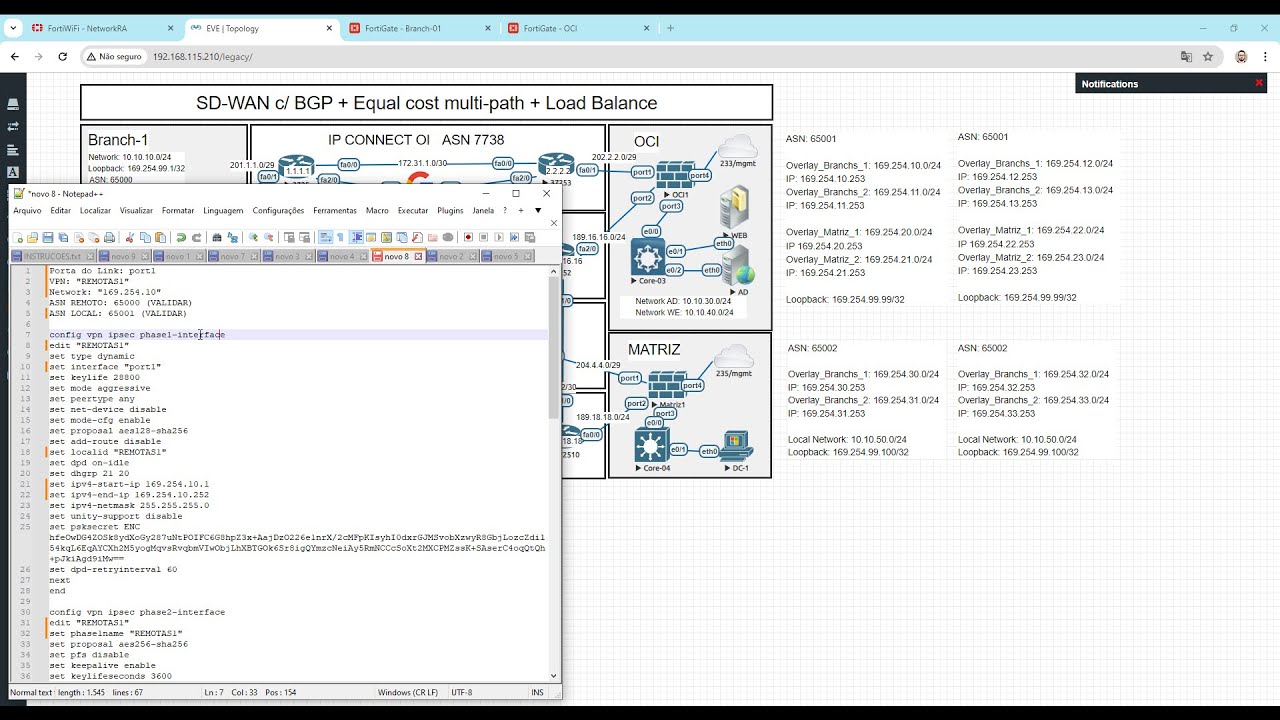Screen dimensions: 1280x720
Task: Click the Zoom Out icon
Action: 269,238
